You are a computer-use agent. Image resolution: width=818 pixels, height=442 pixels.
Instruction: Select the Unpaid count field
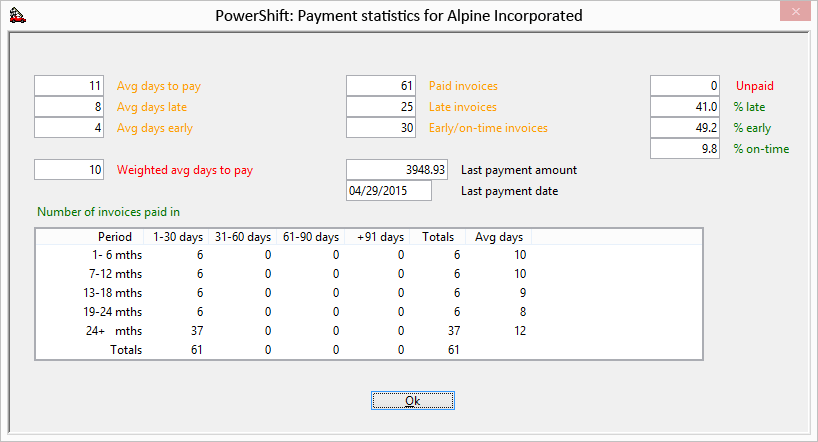pyautogui.click(x=685, y=86)
